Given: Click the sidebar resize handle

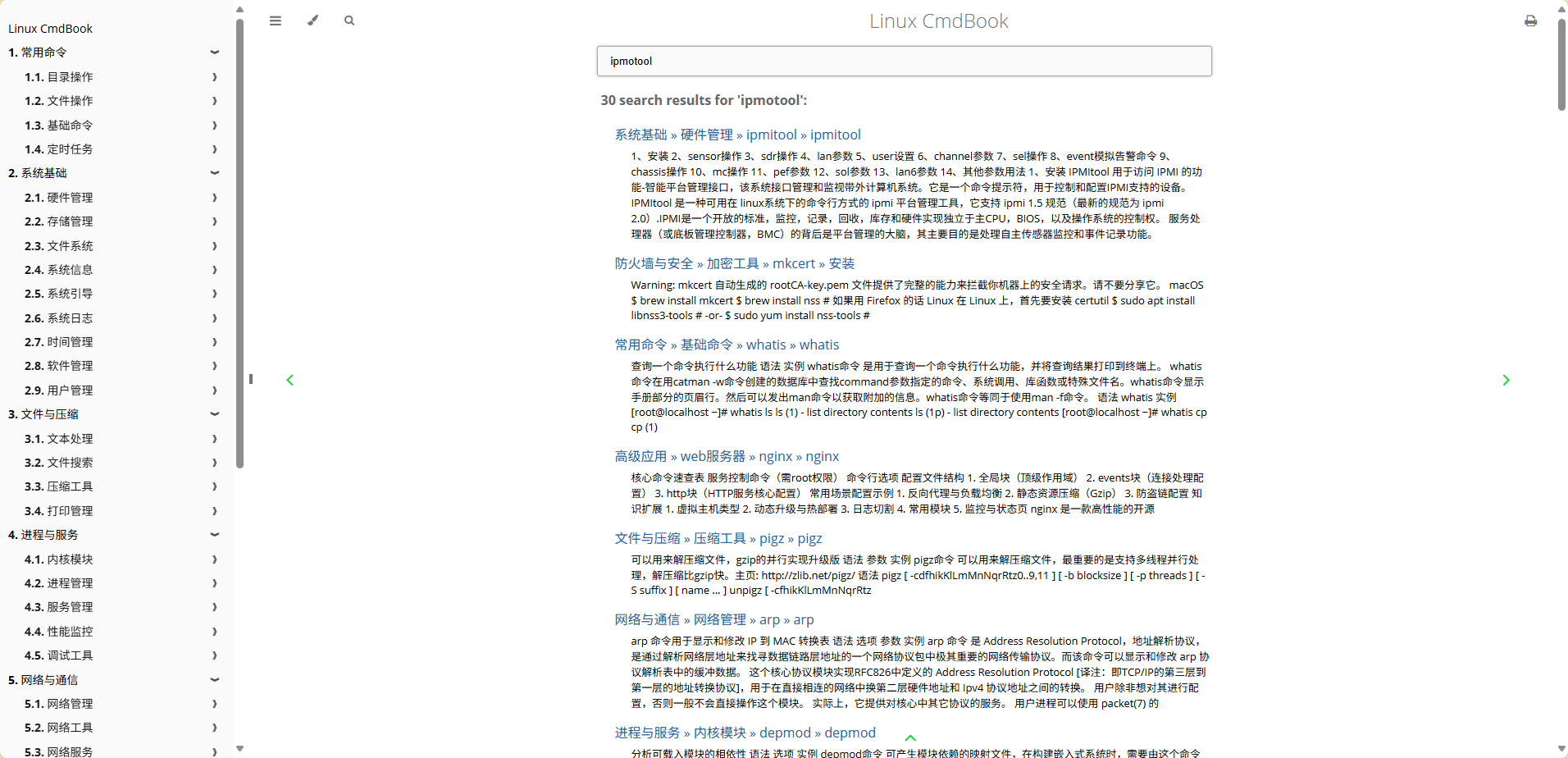Looking at the screenshot, I should coord(251,379).
